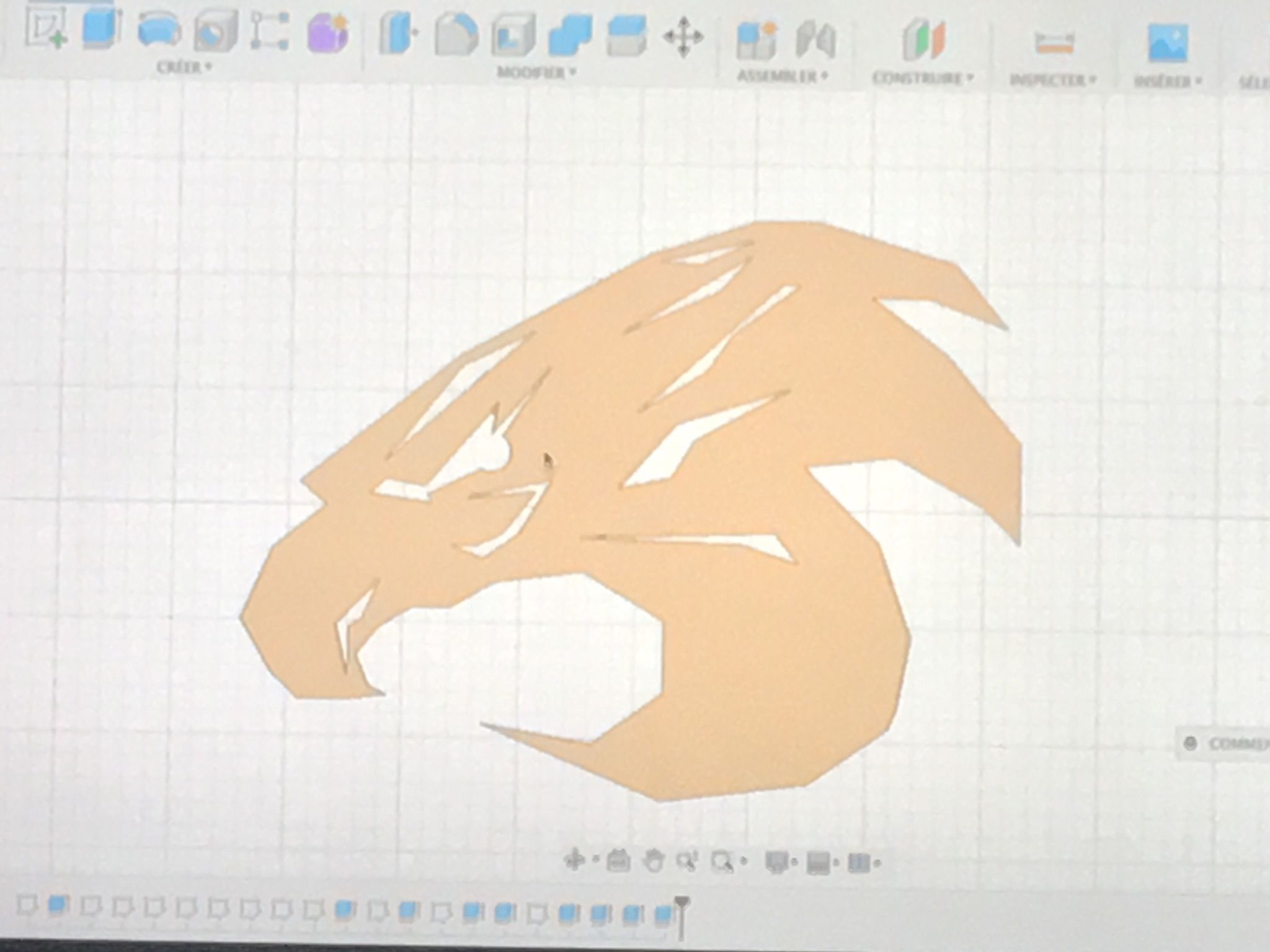Click the Joint tool icon
The width and height of the screenshot is (1270, 952).
click(816, 40)
